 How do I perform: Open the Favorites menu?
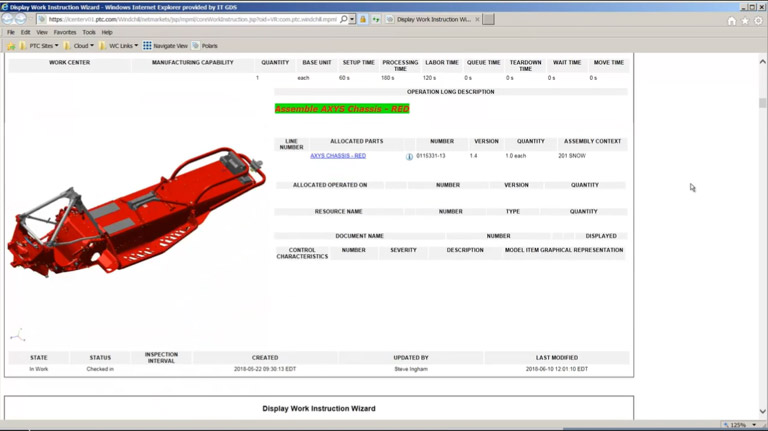65,32
